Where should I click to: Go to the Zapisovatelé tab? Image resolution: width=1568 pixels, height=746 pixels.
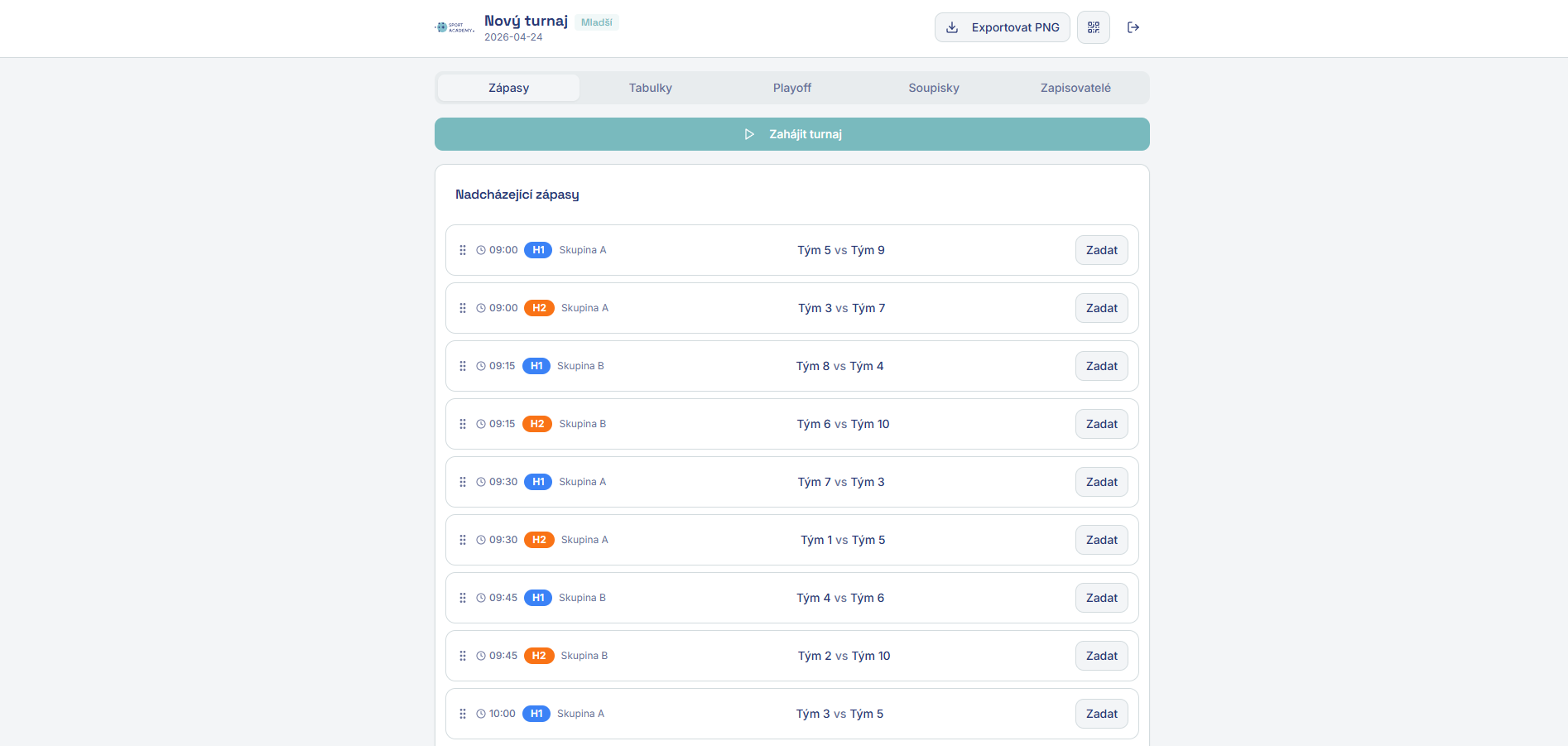(x=1075, y=88)
